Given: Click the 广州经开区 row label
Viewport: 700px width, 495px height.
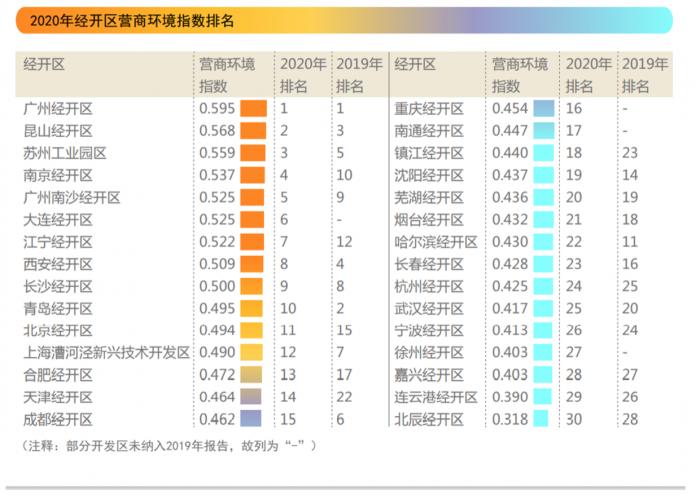Looking at the screenshot, I should pos(58,109).
